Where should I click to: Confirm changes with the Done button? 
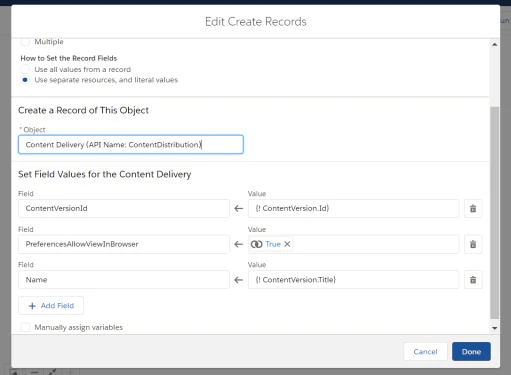471,352
